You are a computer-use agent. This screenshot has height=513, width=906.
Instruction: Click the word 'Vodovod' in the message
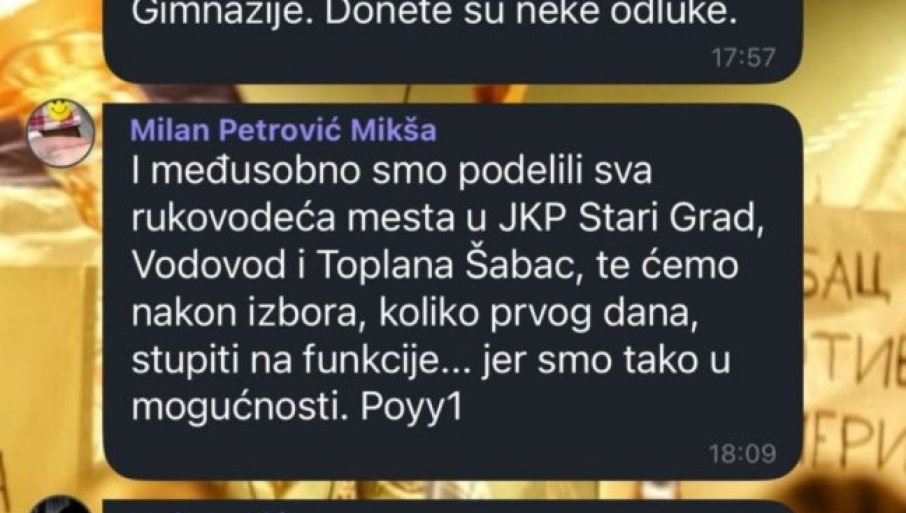209,265
